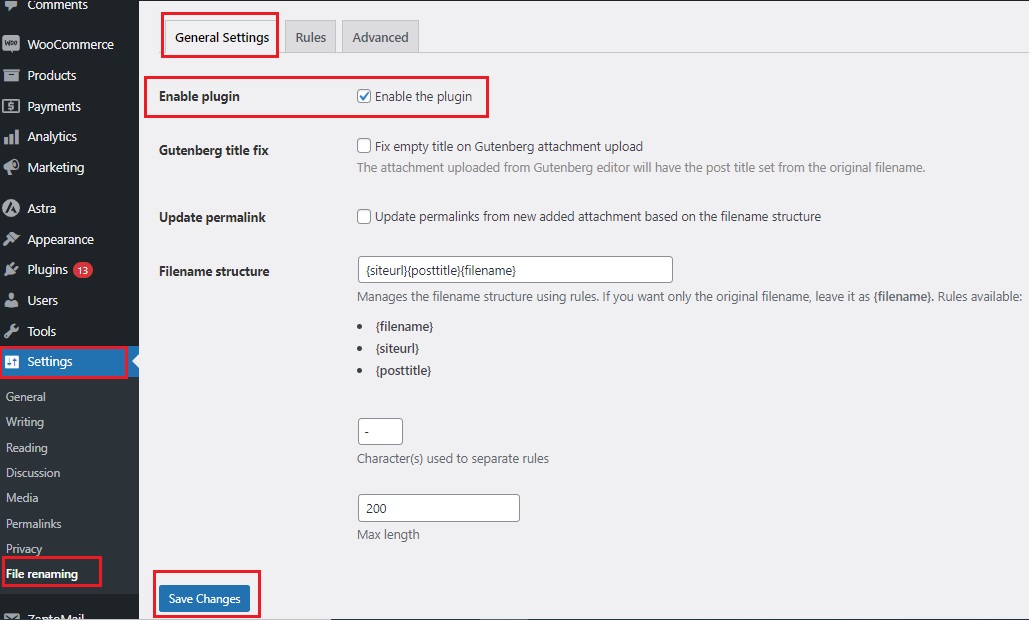Open the Advanced settings tab
Screen dimensions: 1029x620
coord(380,36)
